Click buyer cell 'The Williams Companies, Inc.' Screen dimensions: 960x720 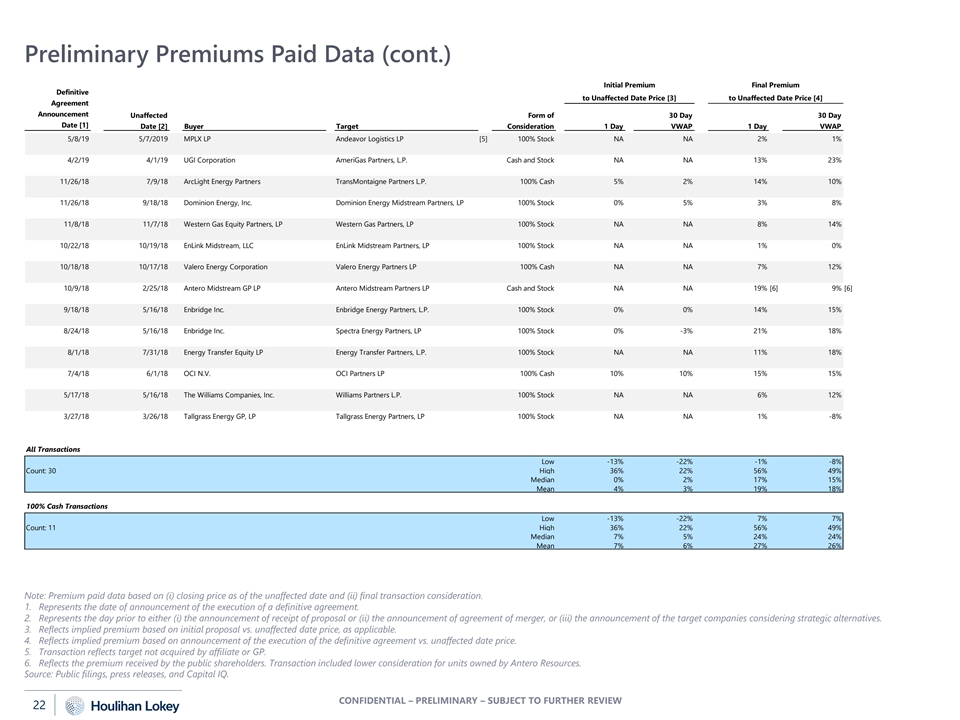pyautogui.click(x=229, y=395)
